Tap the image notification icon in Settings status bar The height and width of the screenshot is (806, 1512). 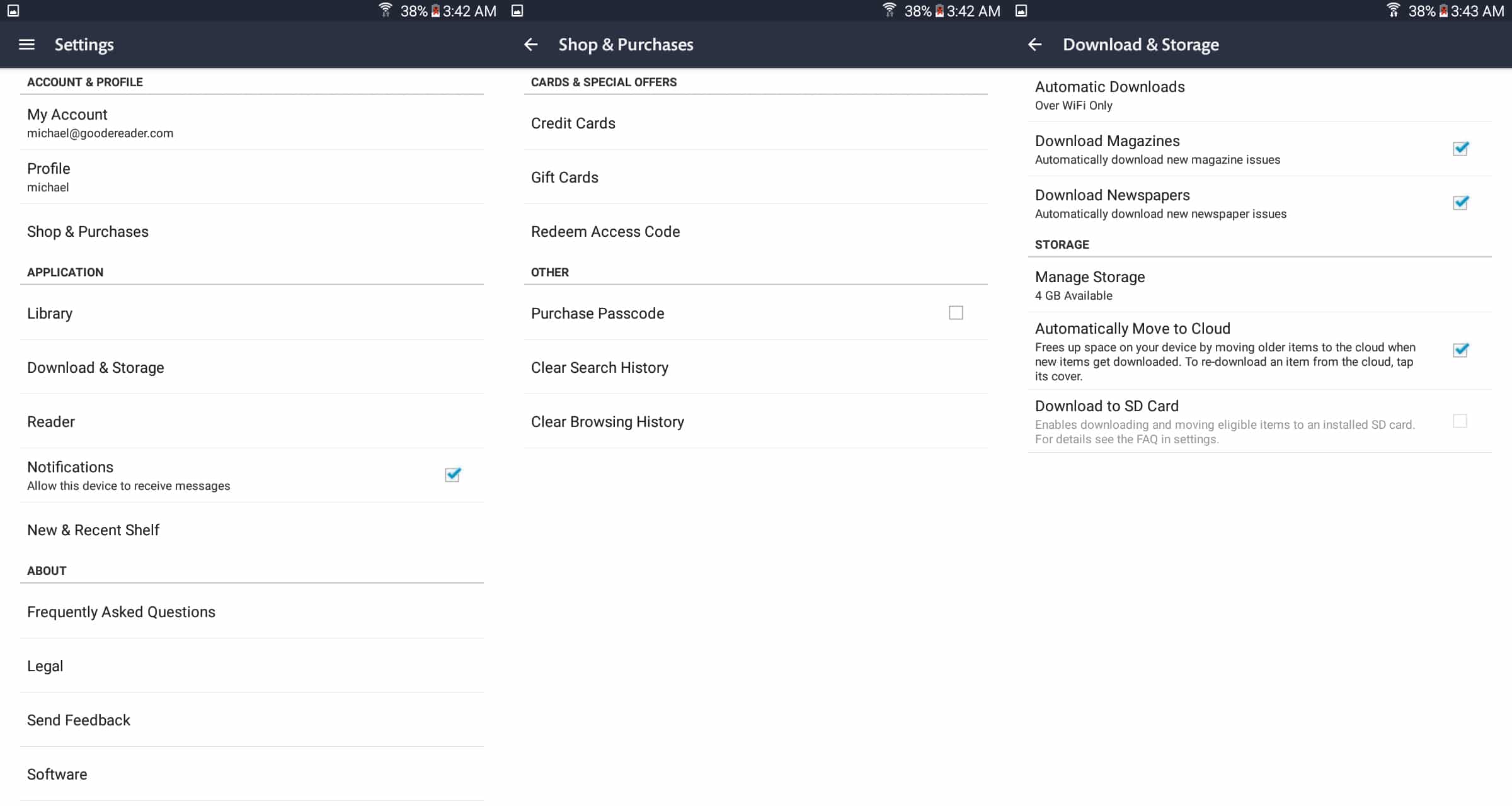[13, 11]
